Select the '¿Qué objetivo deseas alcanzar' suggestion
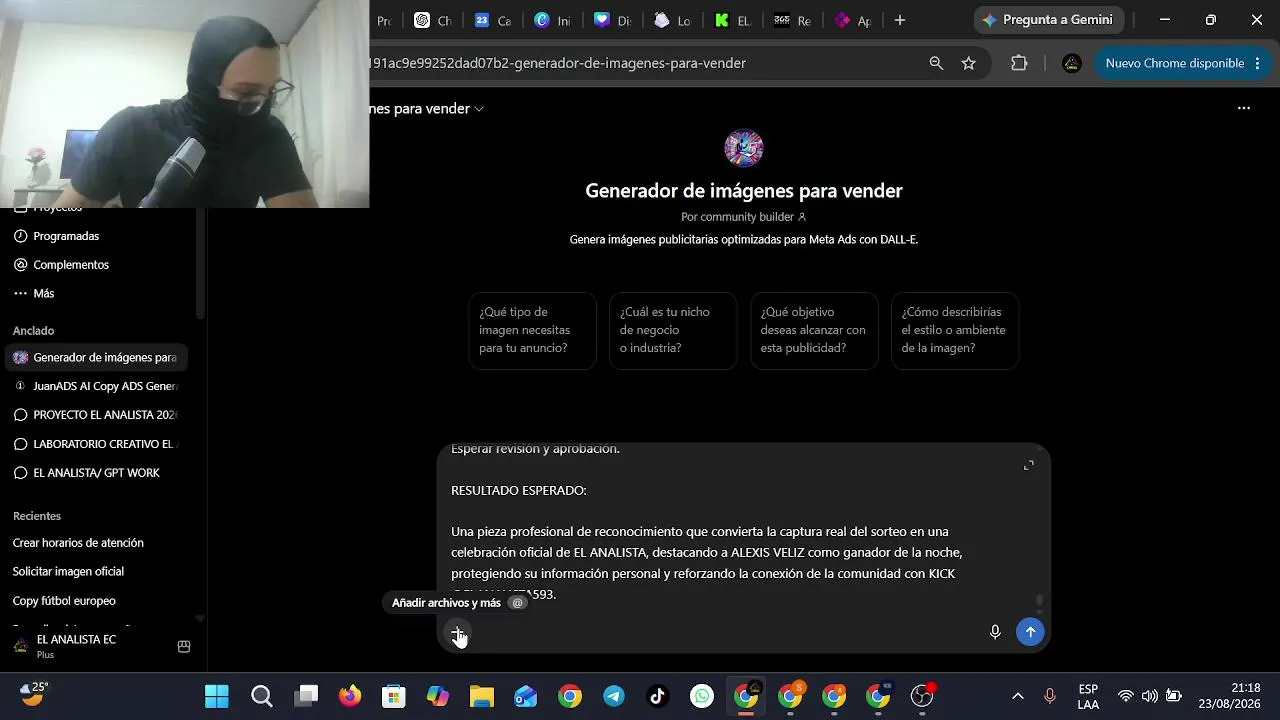 pyautogui.click(x=814, y=331)
